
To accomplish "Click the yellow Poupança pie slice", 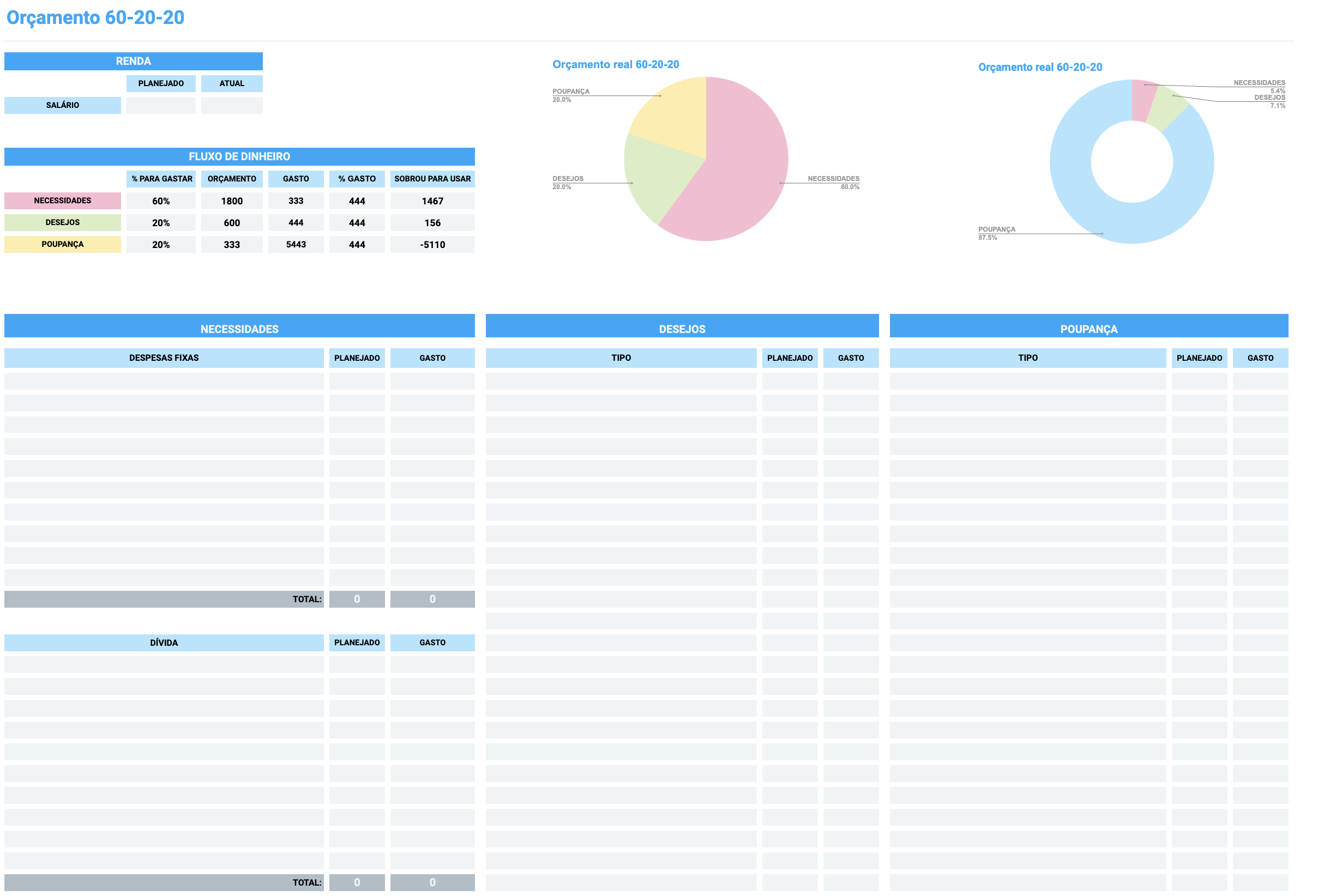I will pyautogui.click(x=678, y=119).
